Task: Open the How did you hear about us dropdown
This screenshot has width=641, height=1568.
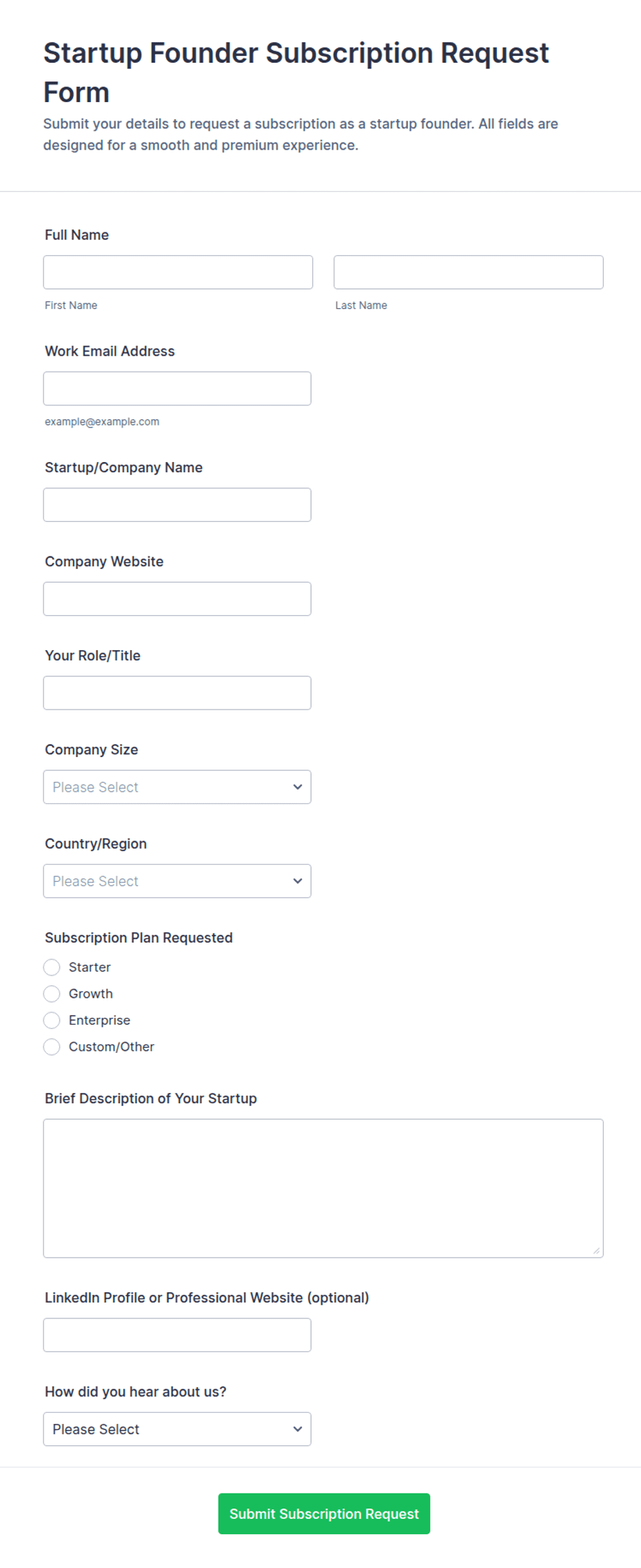Action: tap(177, 1429)
